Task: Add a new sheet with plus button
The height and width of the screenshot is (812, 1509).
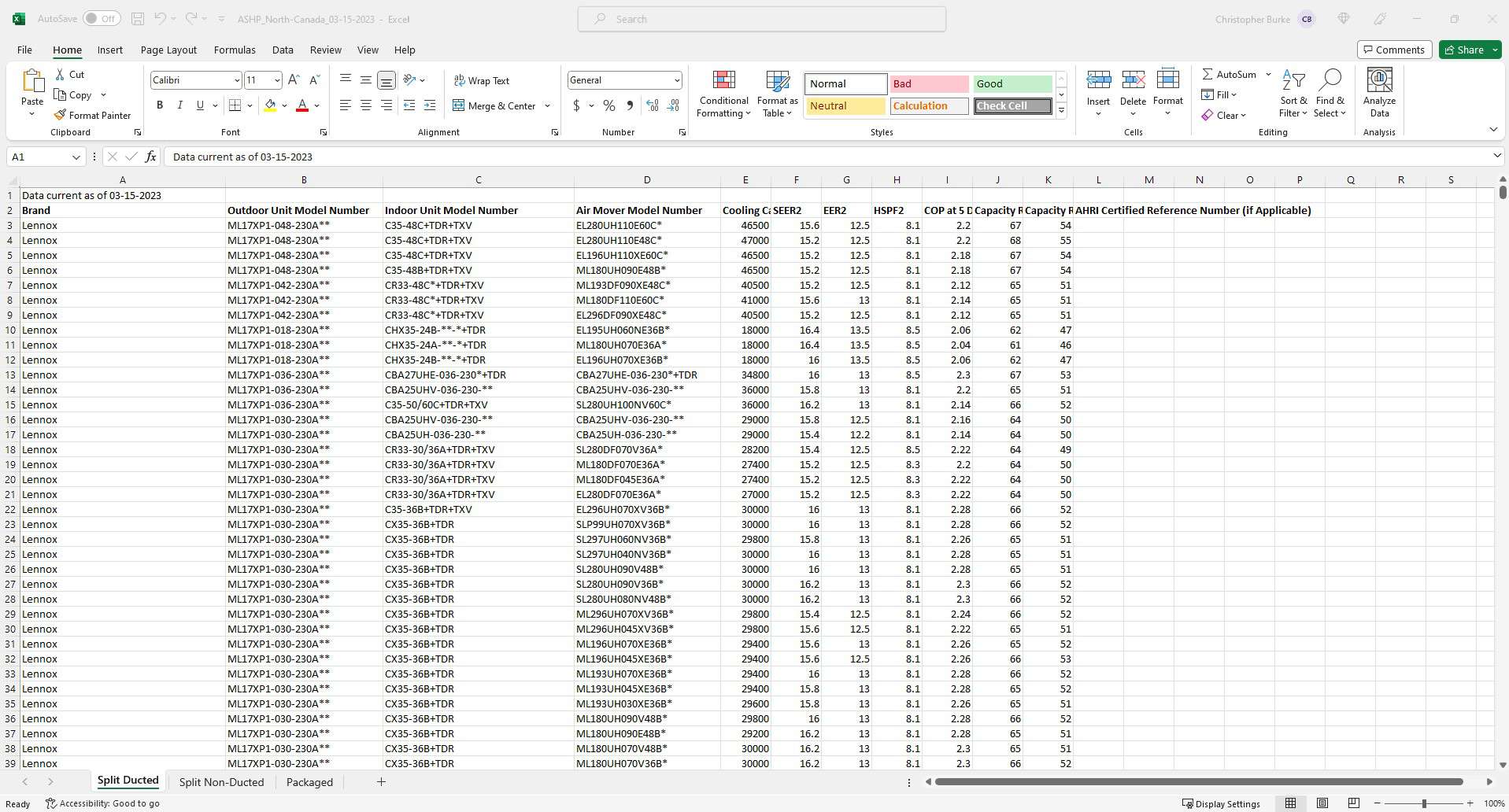Action: click(x=381, y=782)
